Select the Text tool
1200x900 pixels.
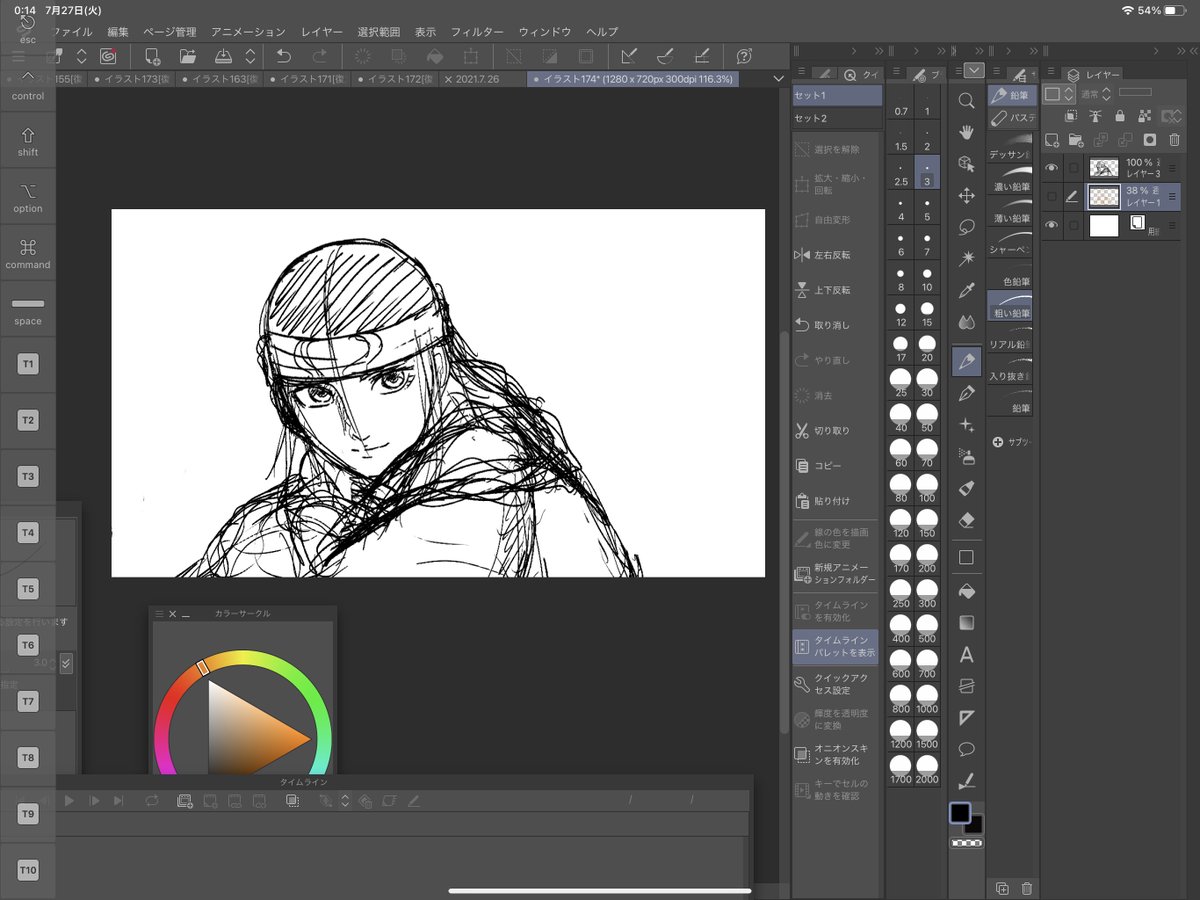click(966, 655)
